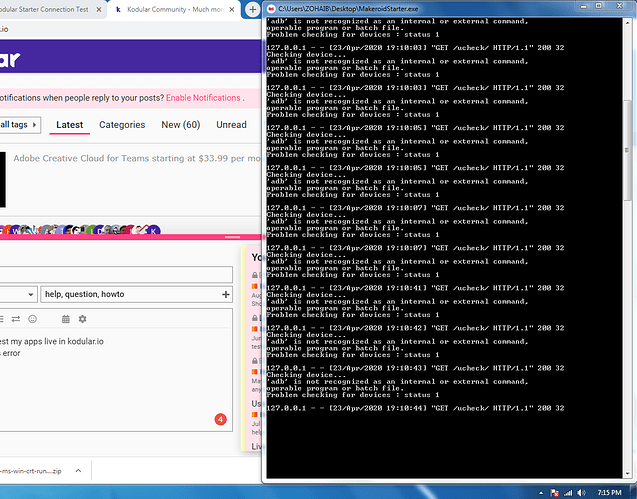Open the downloaded zip file options chevron
Viewport: 637px width, 499px height.
(x=78, y=471)
